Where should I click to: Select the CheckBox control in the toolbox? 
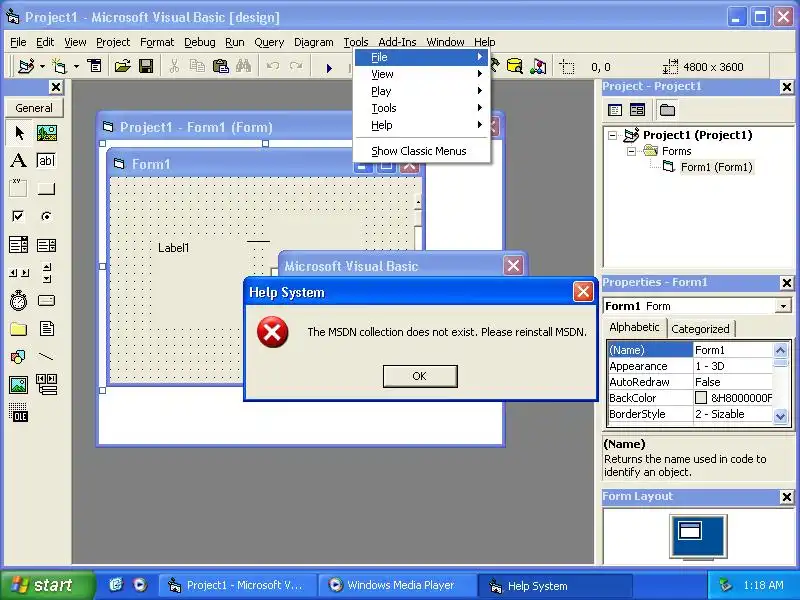click(x=19, y=216)
